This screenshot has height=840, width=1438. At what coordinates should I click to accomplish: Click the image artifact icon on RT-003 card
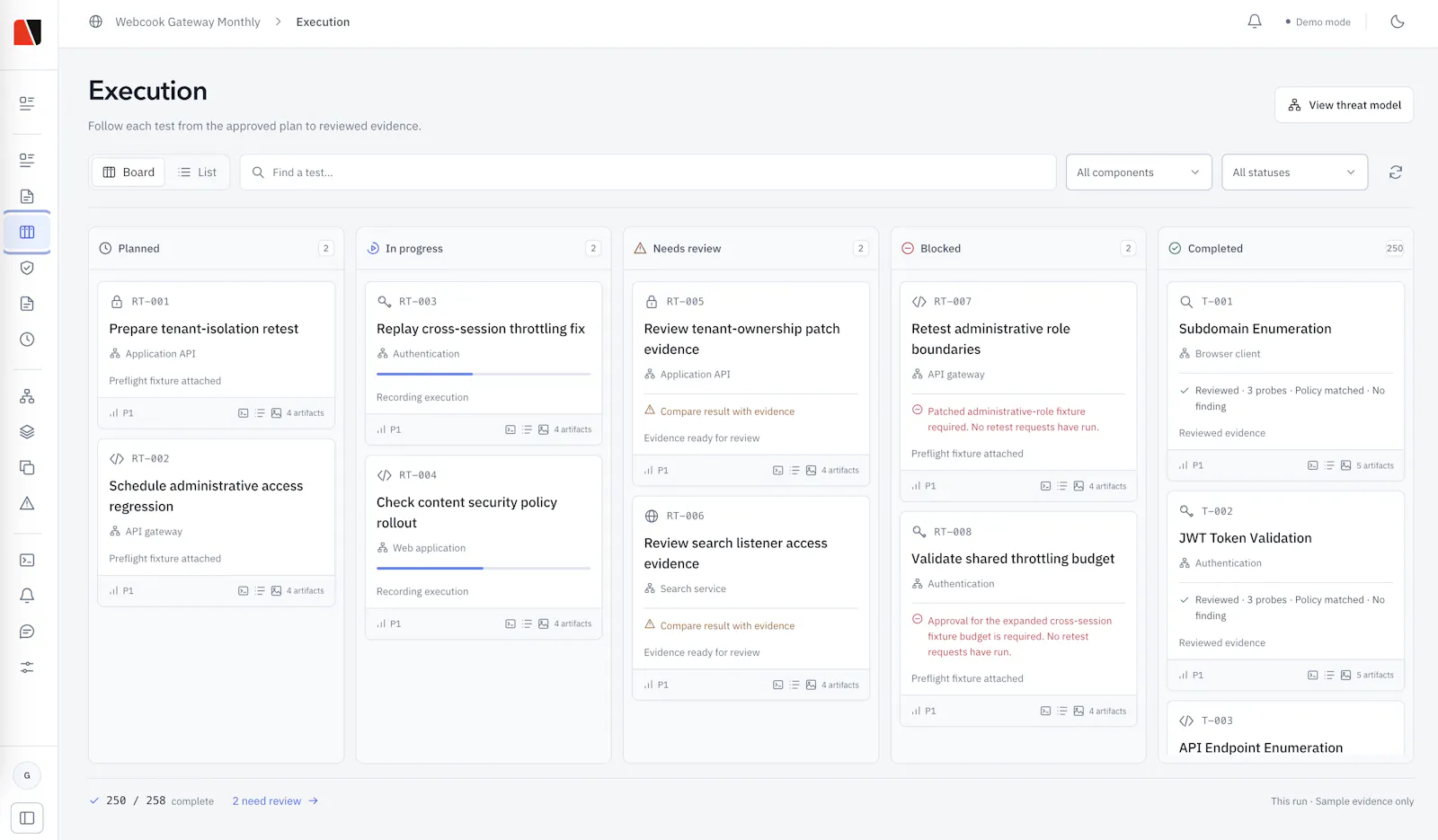[x=544, y=429]
